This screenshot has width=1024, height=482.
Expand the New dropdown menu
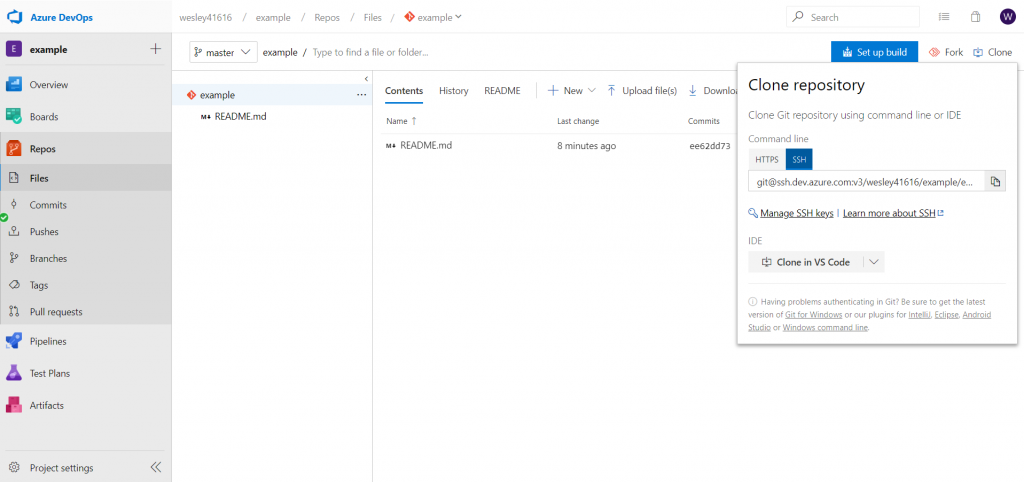(592, 91)
